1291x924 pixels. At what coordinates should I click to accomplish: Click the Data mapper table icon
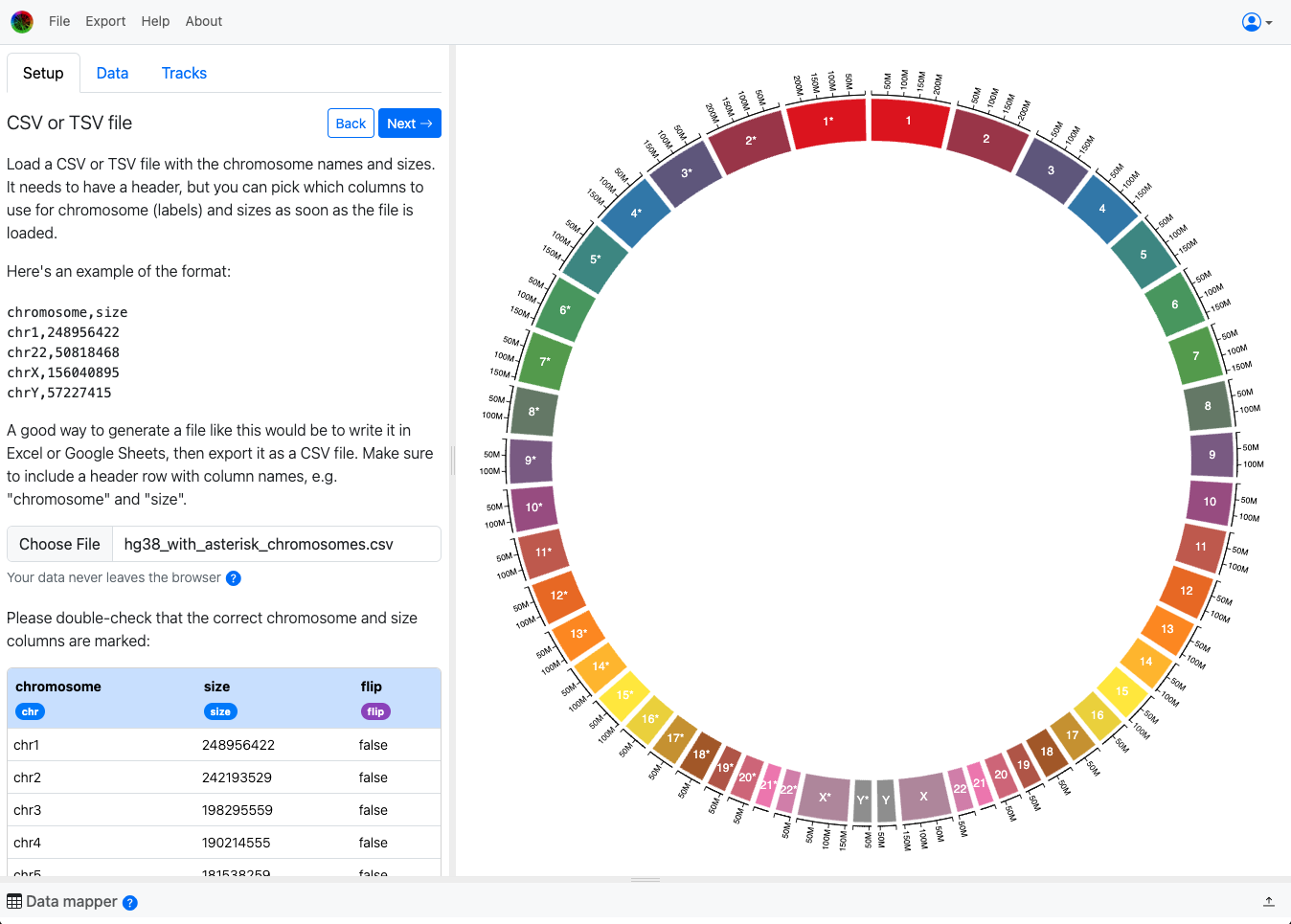[14, 902]
